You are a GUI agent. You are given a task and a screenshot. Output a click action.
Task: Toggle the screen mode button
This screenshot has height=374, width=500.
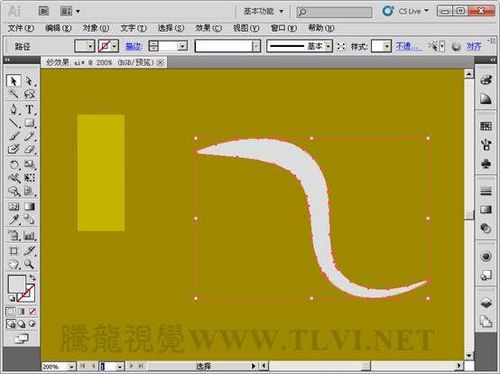click(x=22, y=339)
